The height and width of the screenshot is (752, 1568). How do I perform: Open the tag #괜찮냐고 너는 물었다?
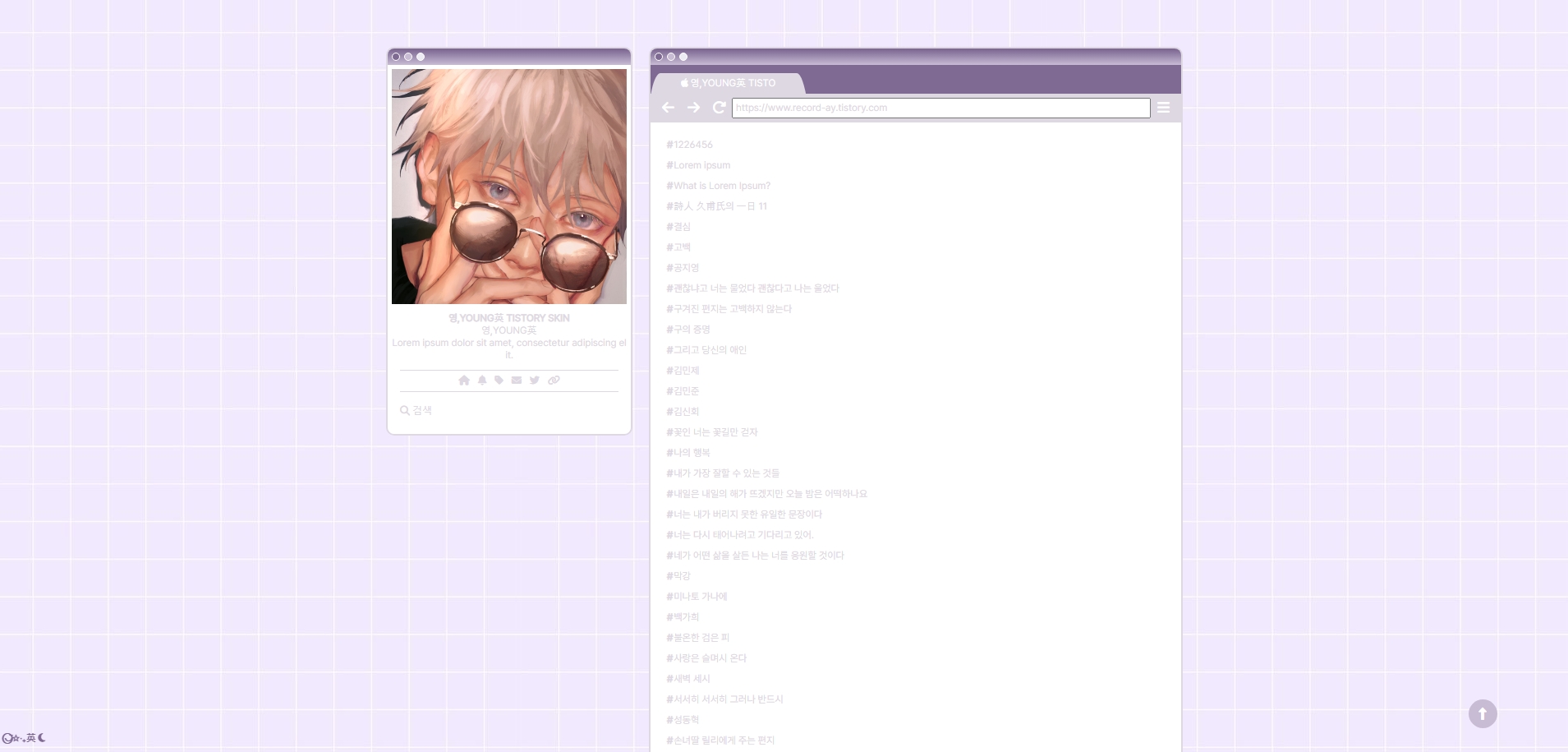pyautogui.click(x=752, y=288)
